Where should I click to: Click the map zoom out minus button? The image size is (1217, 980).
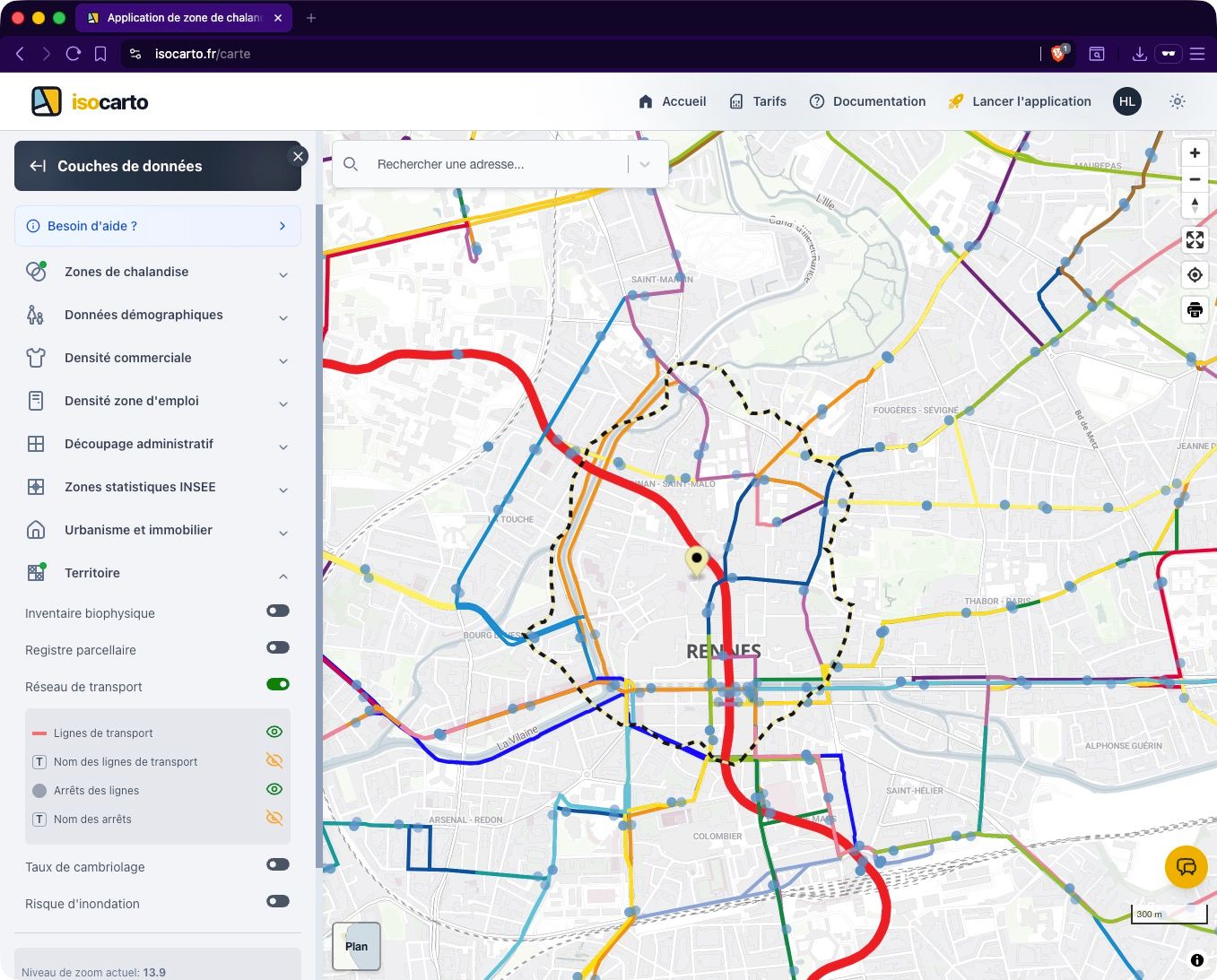coord(1195,179)
